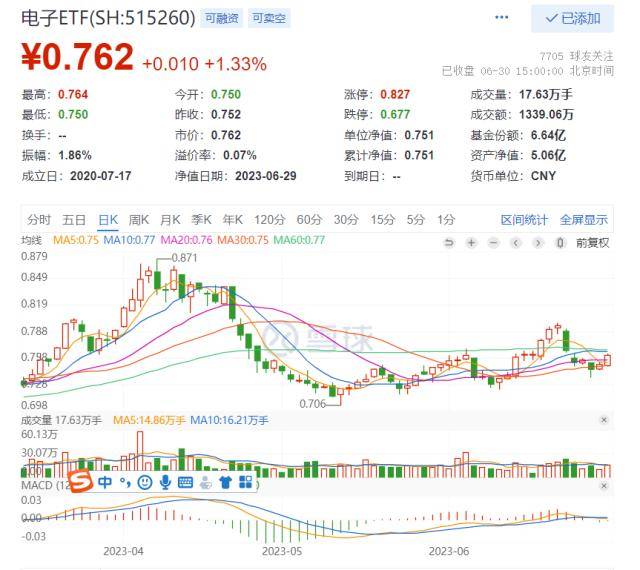The width and height of the screenshot is (640, 570).
Task: Switch to the 分时 chart tab
Action: pos(39,220)
